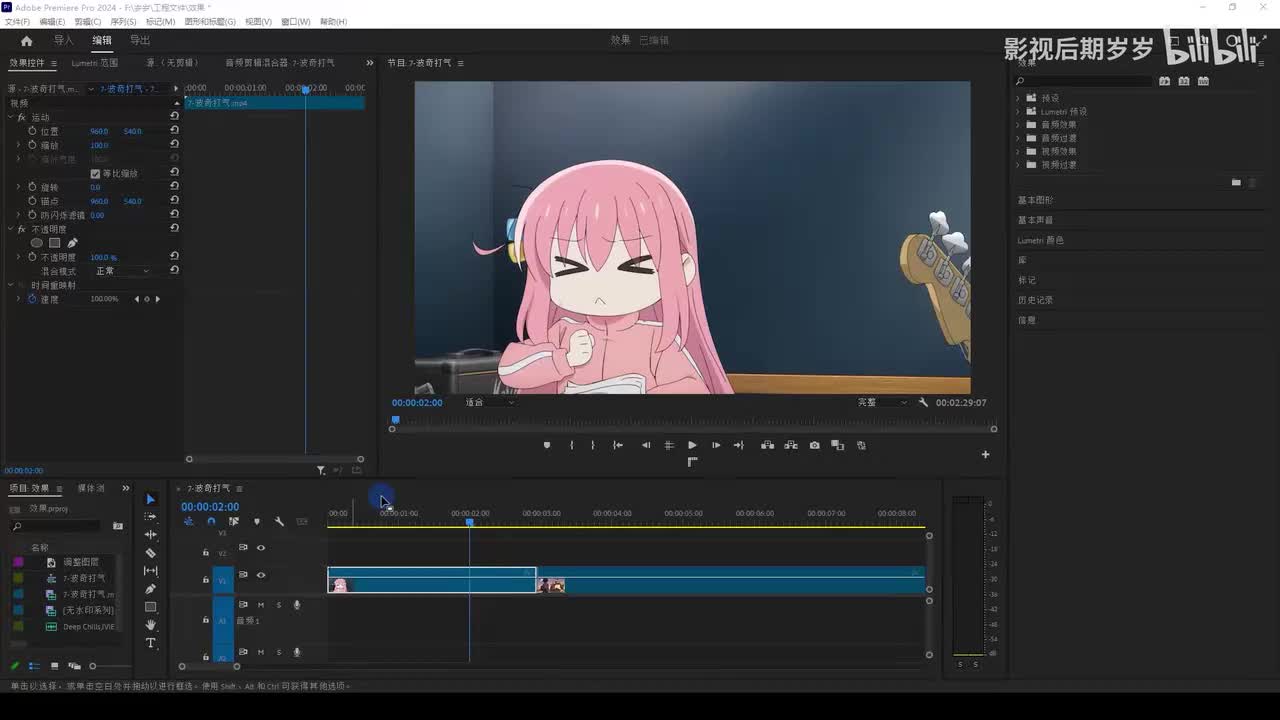1280x720 pixels.
Task: Click the 位置 X value 960.0
Action: (99, 131)
